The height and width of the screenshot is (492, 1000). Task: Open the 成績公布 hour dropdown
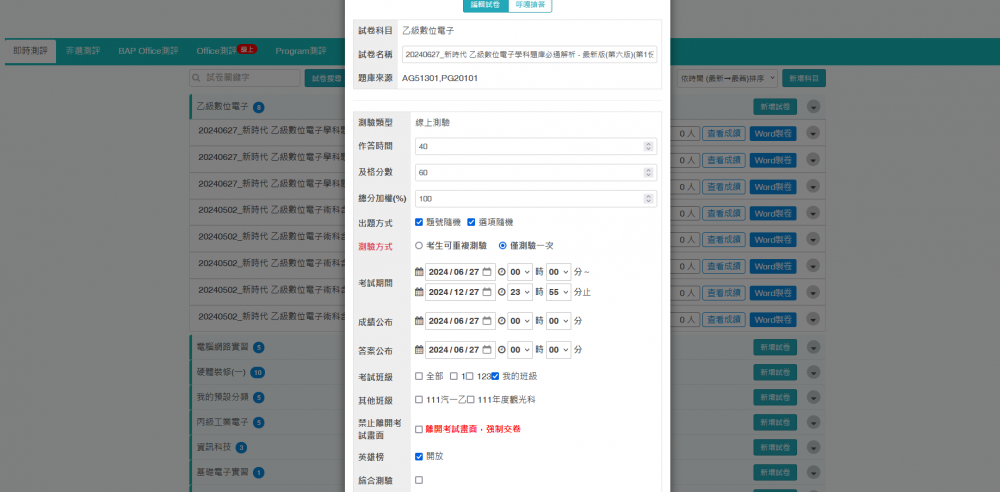[x=519, y=321]
